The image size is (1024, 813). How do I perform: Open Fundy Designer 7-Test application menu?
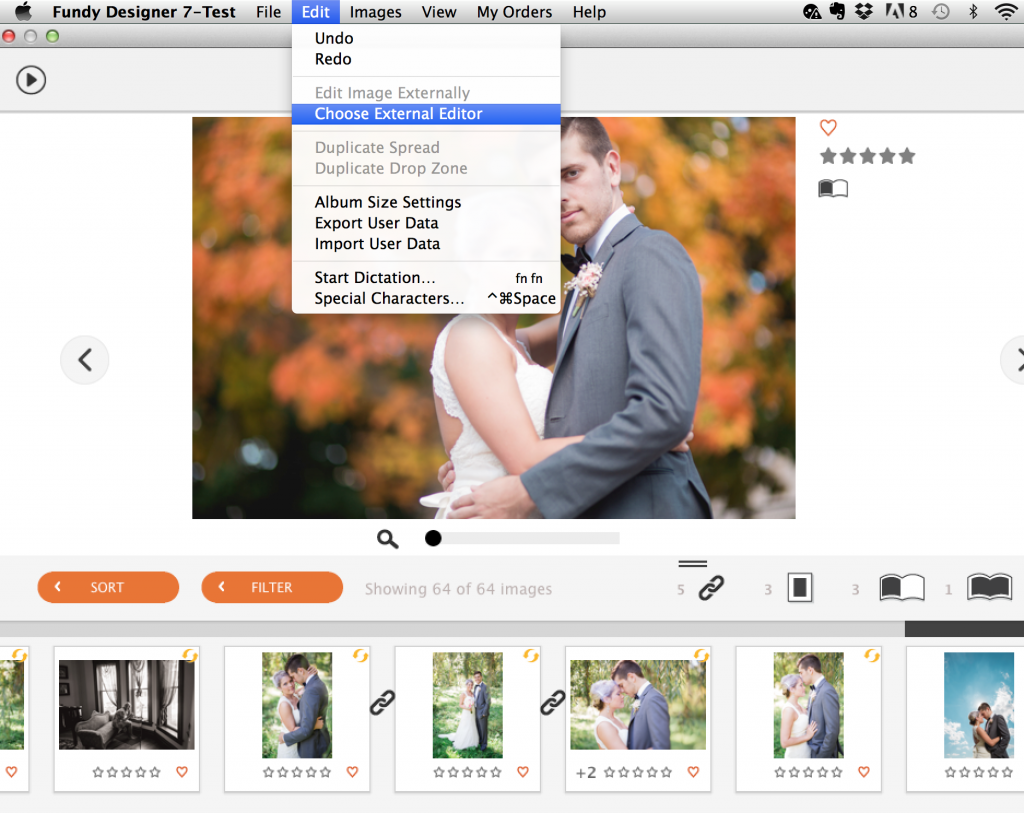pyautogui.click(x=144, y=12)
